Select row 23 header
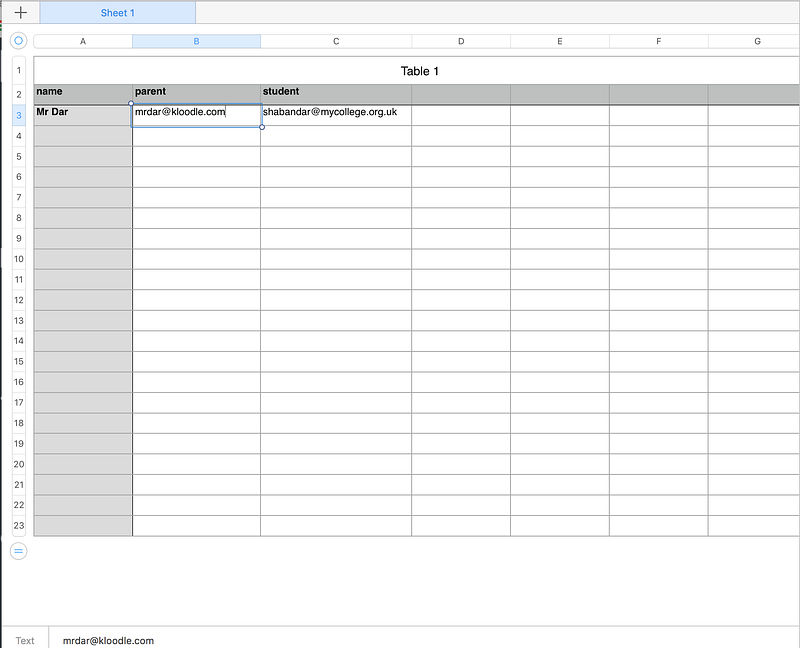800x648 pixels. pyautogui.click(x=19, y=526)
